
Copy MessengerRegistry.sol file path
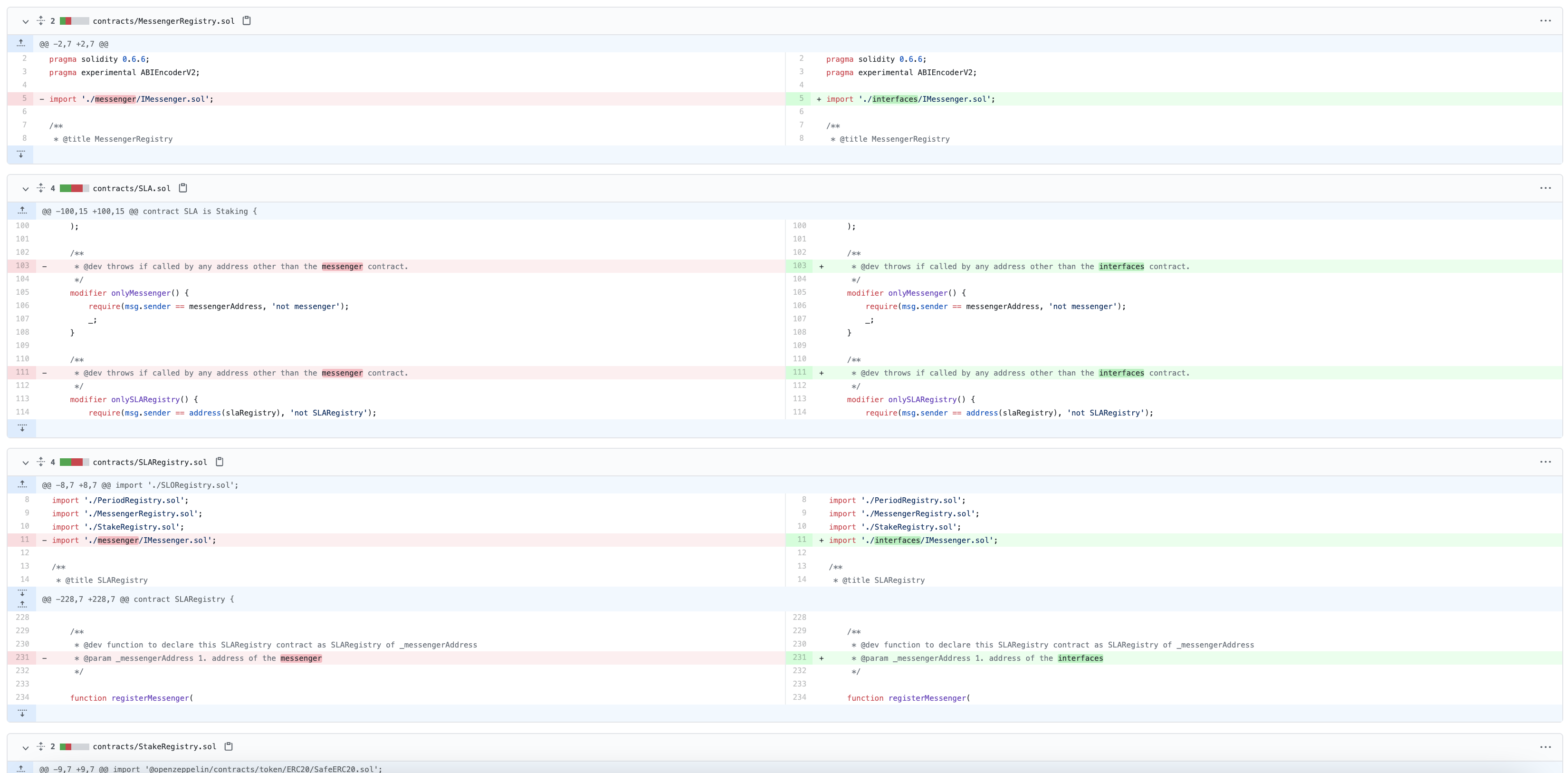click(x=247, y=21)
